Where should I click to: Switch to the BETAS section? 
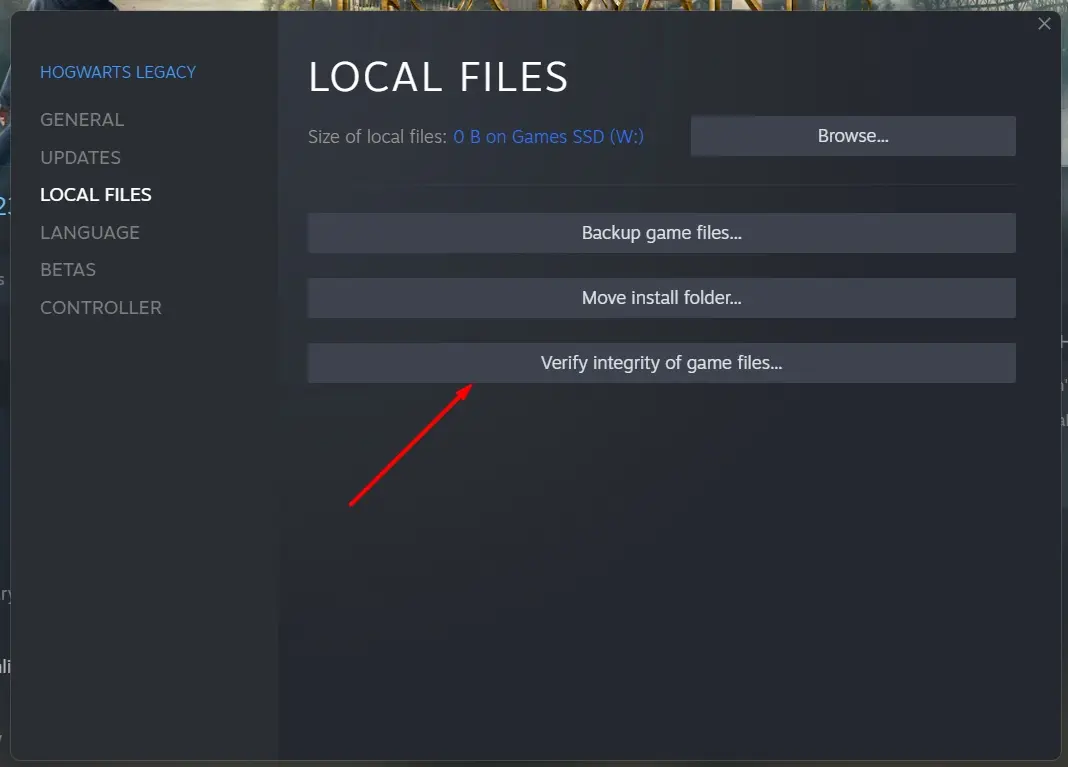pyautogui.click(x=67, y=269)
